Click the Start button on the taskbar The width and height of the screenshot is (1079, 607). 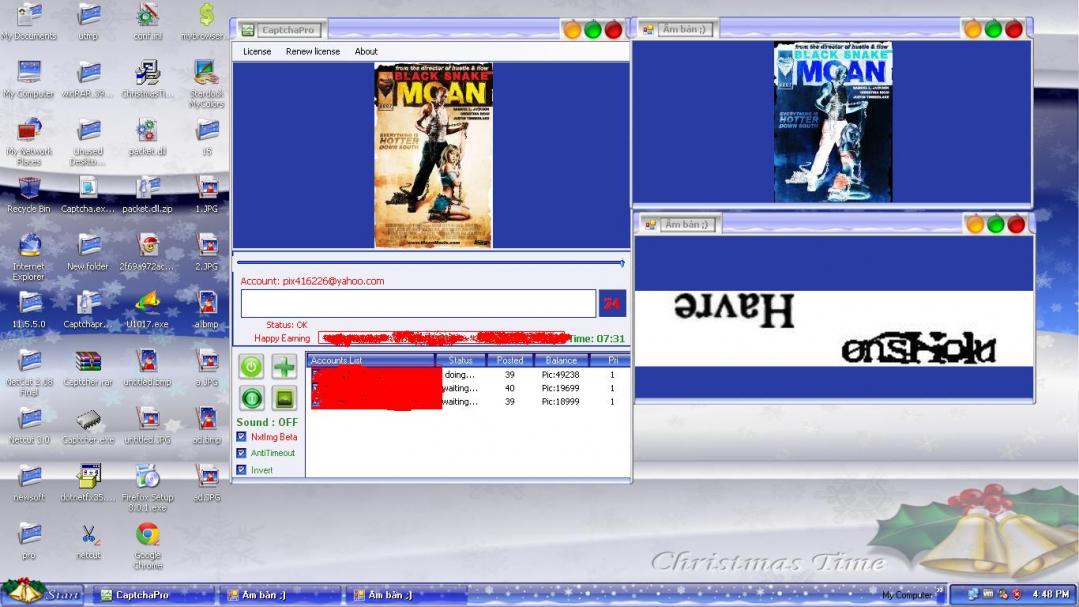[x=41, y=593]
